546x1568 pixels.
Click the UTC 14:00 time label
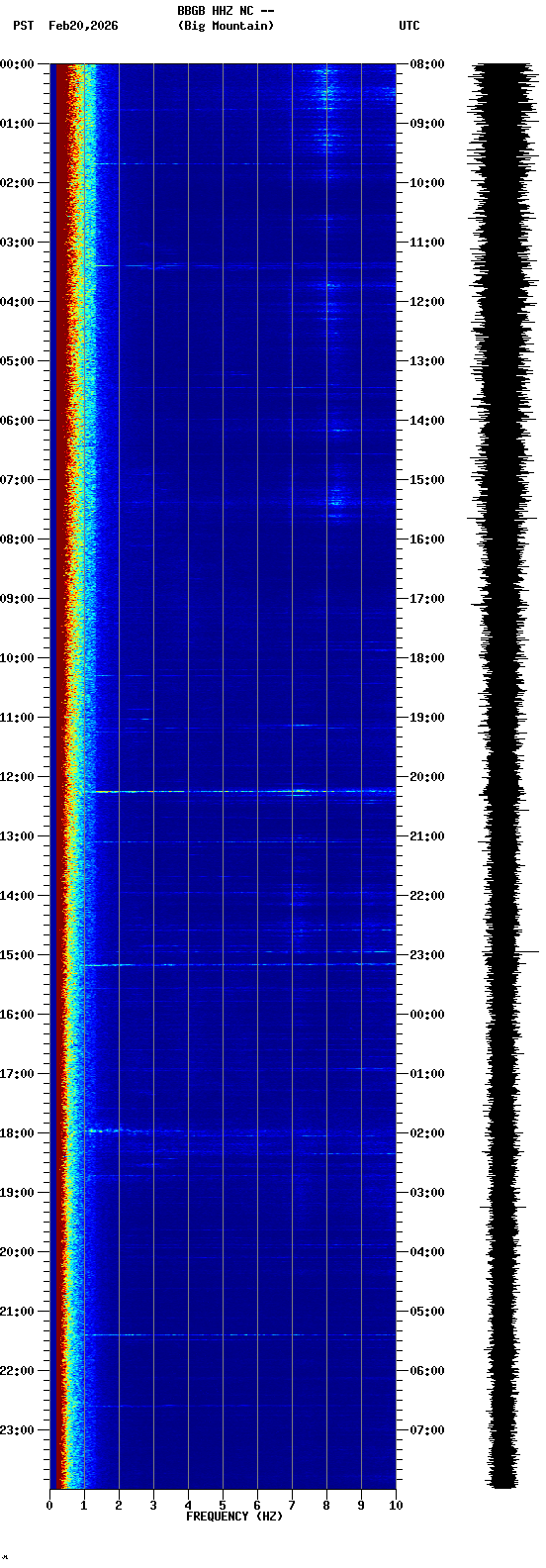[x=427, y=421]
